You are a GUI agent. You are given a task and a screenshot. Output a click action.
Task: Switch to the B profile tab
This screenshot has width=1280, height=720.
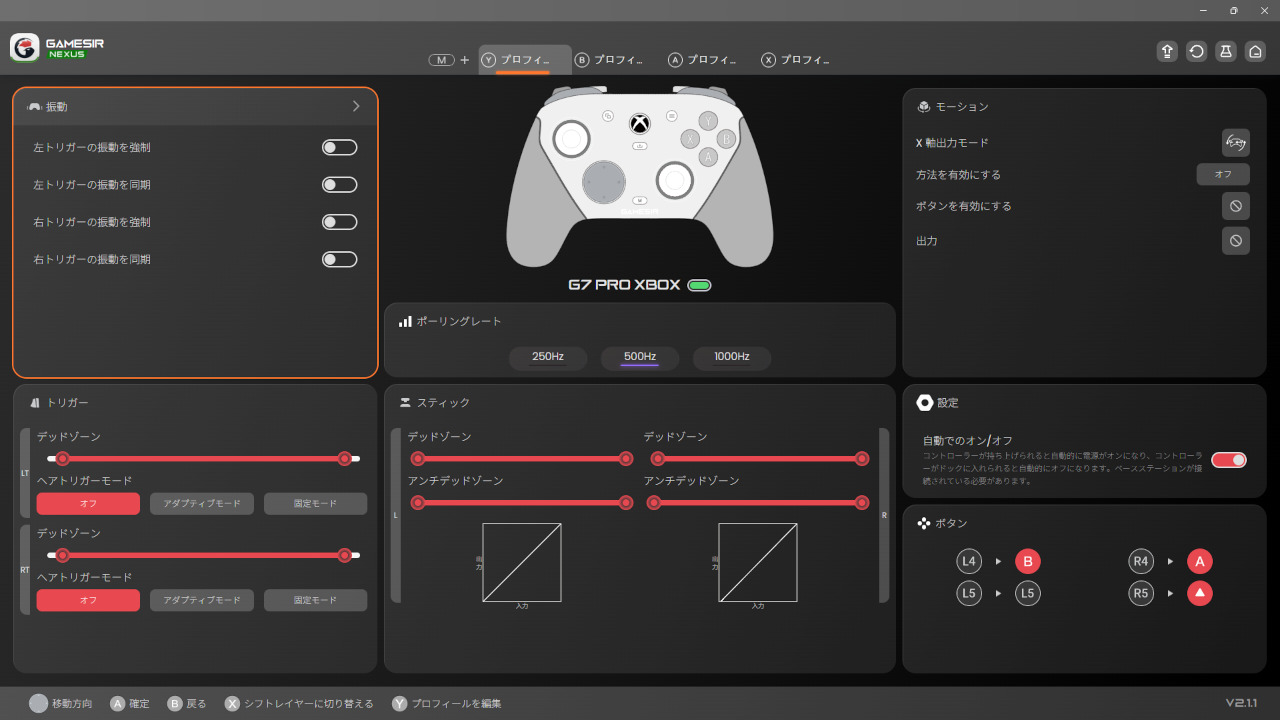pos(609,60)
